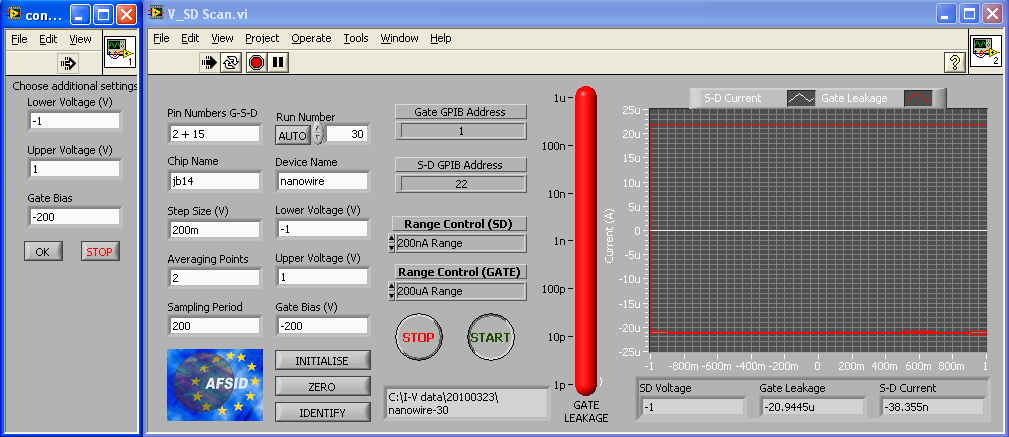Screen dimensions: 1009x437
Task: Change the Range Control (SD) ring selector
Action: (391, 243)
